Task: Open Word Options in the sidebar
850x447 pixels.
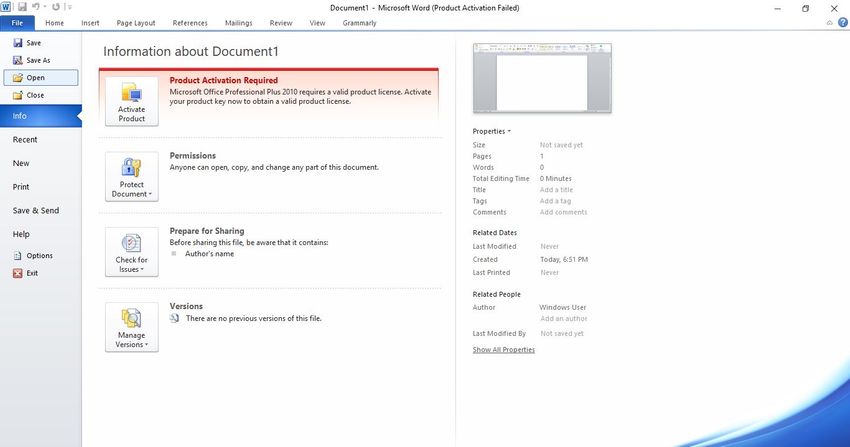Action: coord(39,256)
